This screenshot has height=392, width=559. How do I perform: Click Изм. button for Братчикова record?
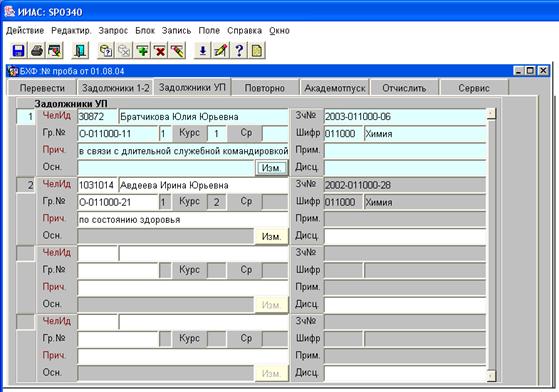click(271, 167)
